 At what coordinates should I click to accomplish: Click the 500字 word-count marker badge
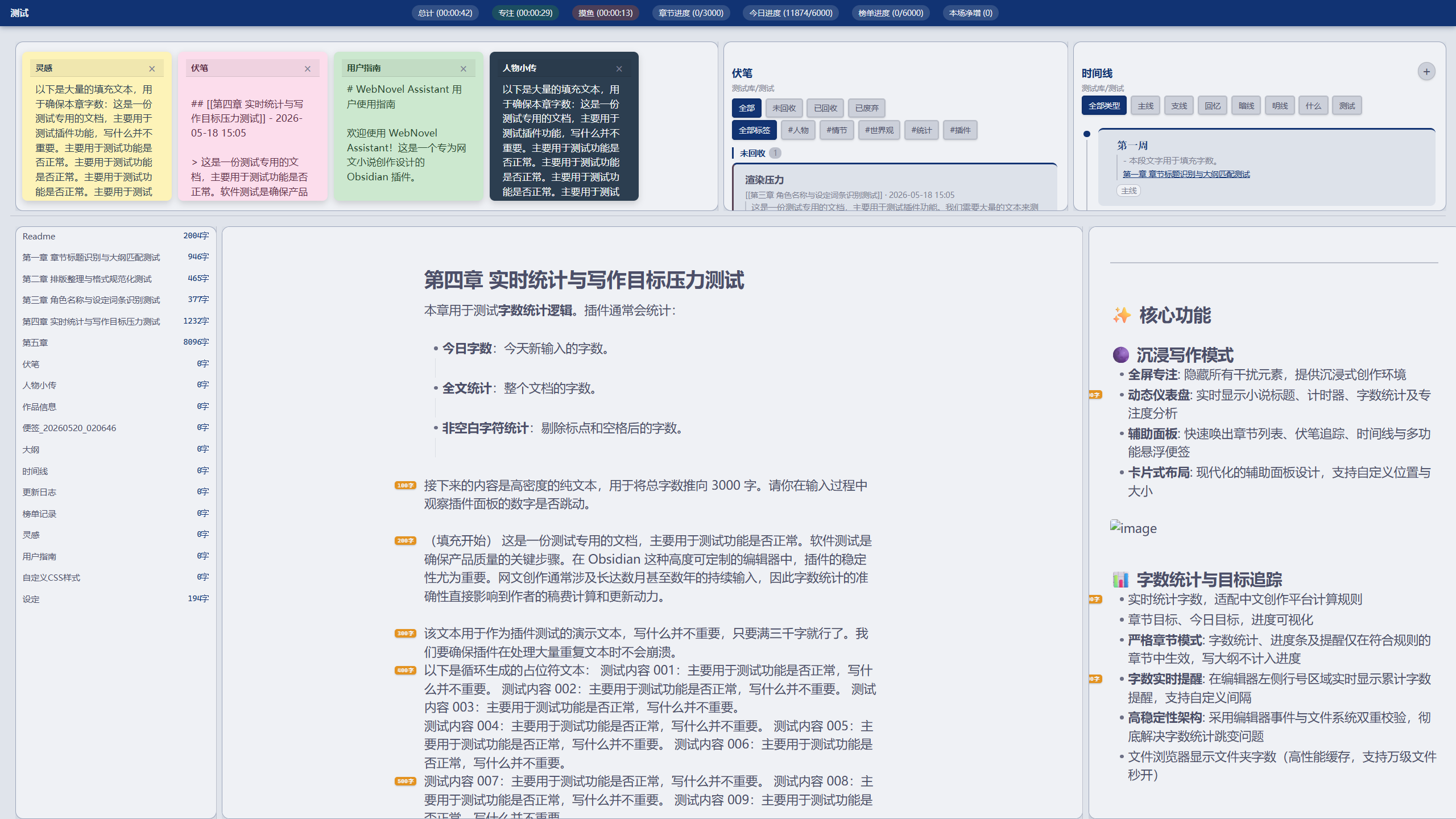pos(406,781)
